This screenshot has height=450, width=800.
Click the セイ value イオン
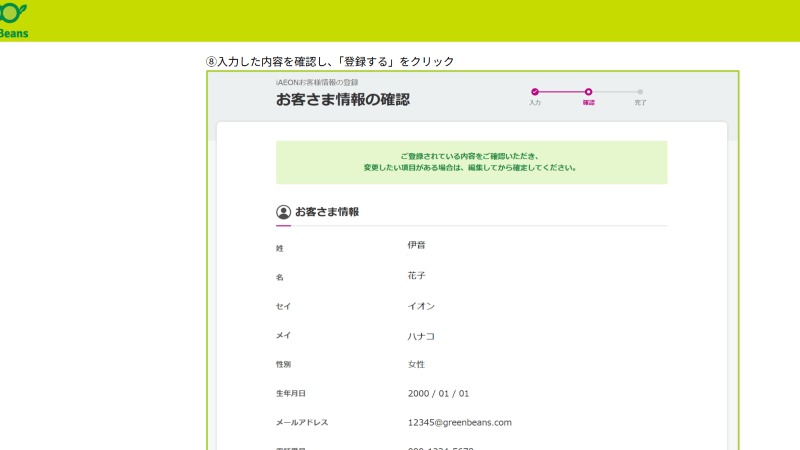point(421,306)
